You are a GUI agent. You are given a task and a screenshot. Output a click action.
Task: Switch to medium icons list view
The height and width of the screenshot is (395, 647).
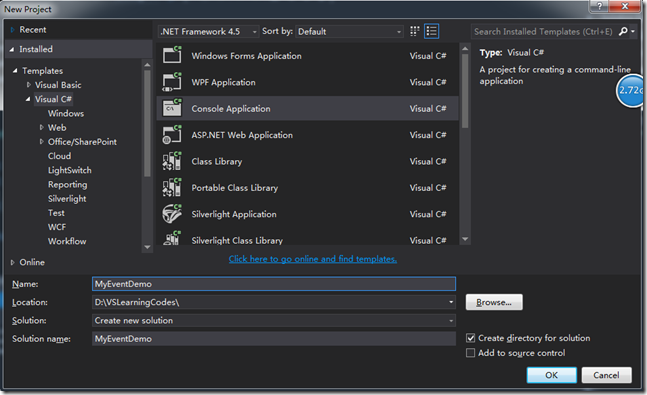coord(431,31)
